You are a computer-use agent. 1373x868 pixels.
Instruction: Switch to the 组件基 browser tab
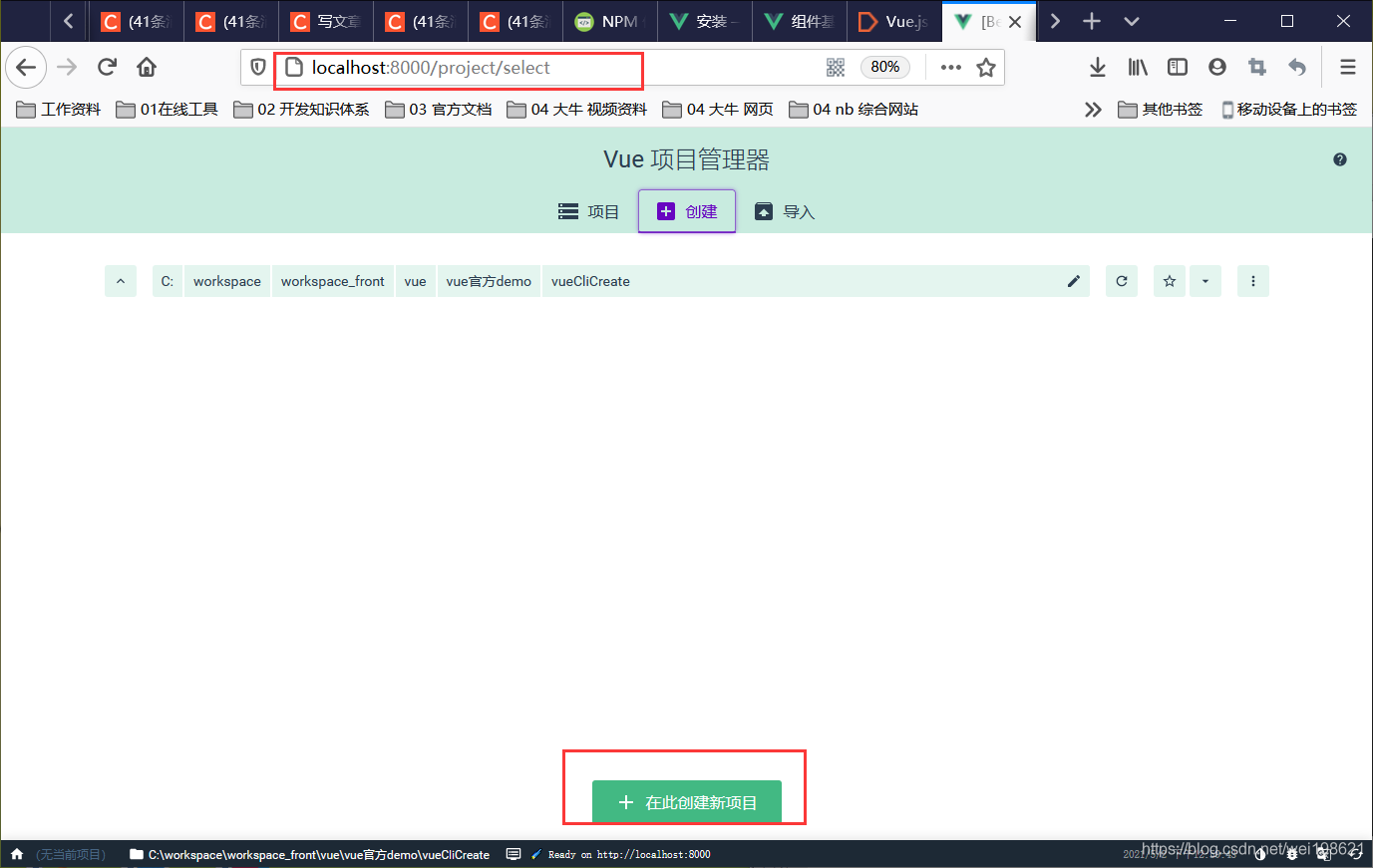point(800,21)
